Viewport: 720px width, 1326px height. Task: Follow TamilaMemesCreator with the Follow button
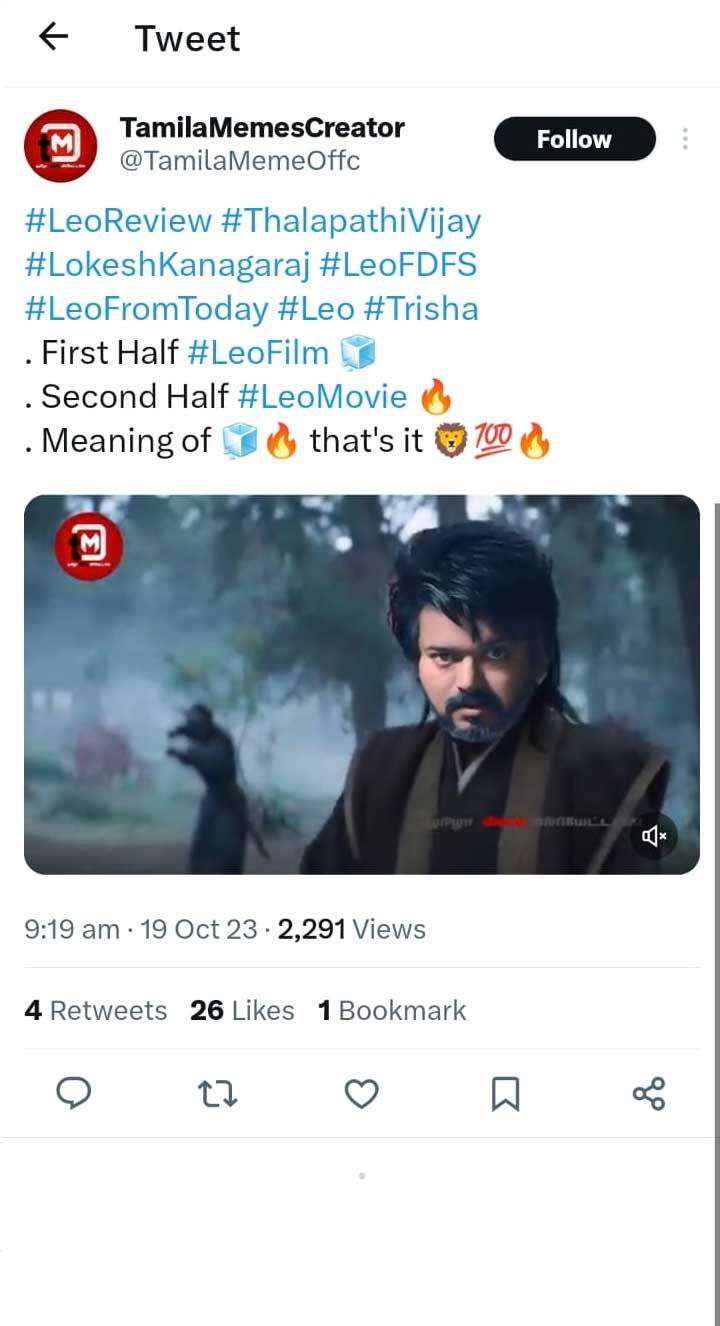click(574, 139)
